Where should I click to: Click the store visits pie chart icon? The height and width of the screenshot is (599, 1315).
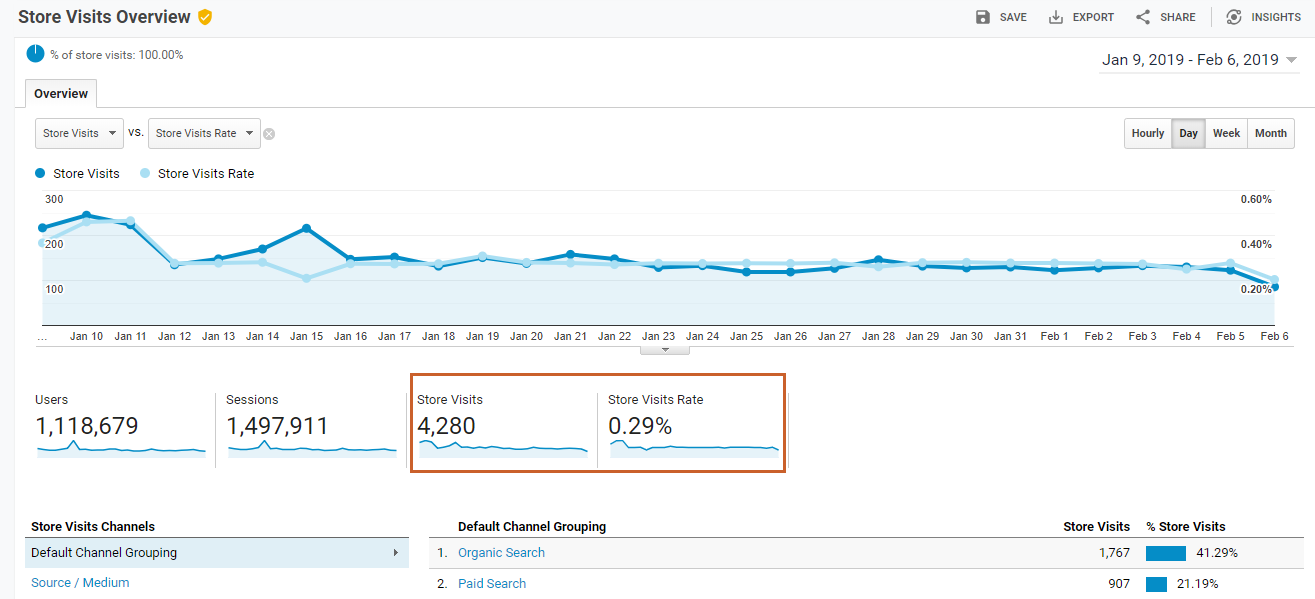click(x=36, y=54)
